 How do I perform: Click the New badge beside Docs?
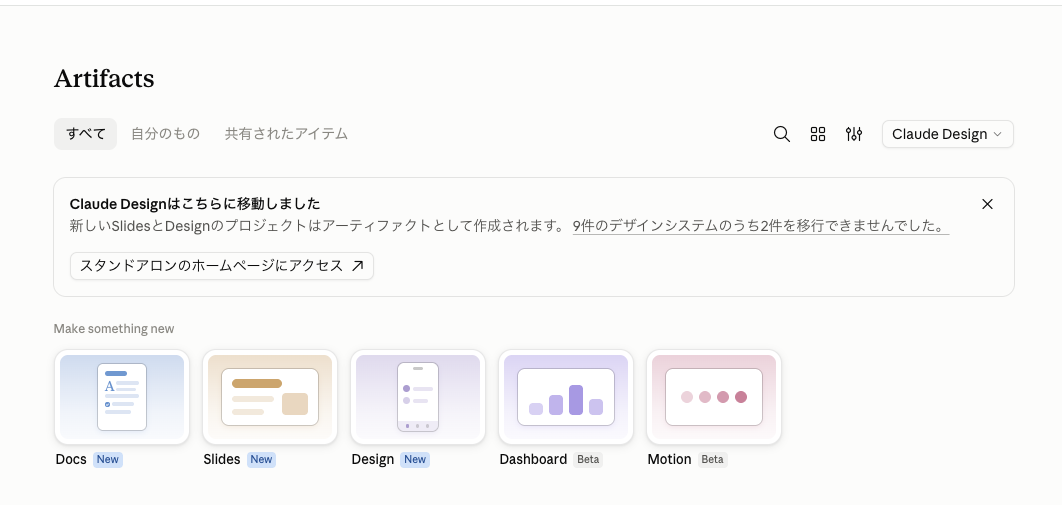click(x=108, y=460)
